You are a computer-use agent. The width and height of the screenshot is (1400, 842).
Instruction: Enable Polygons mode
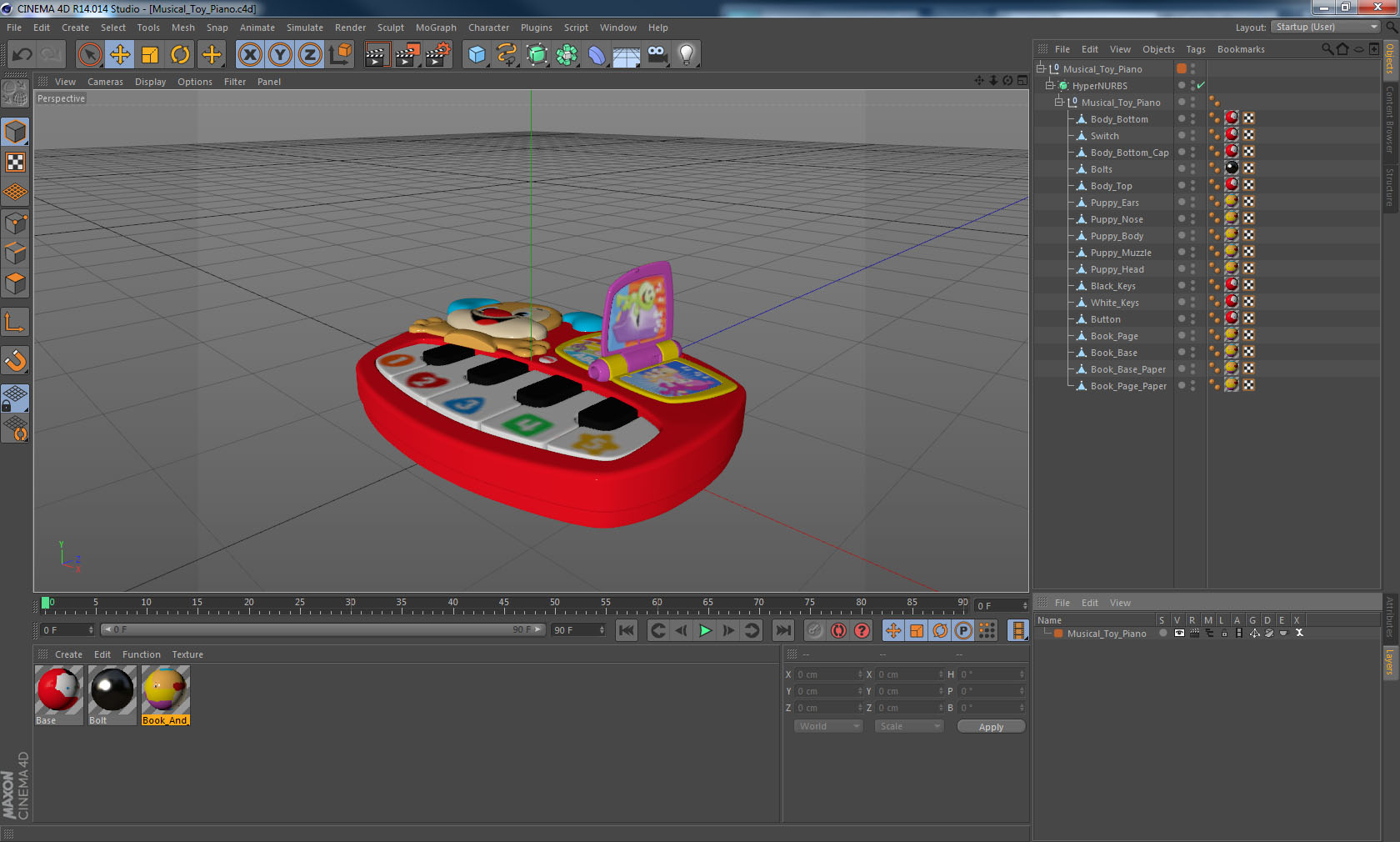click(x=16, y=283)
